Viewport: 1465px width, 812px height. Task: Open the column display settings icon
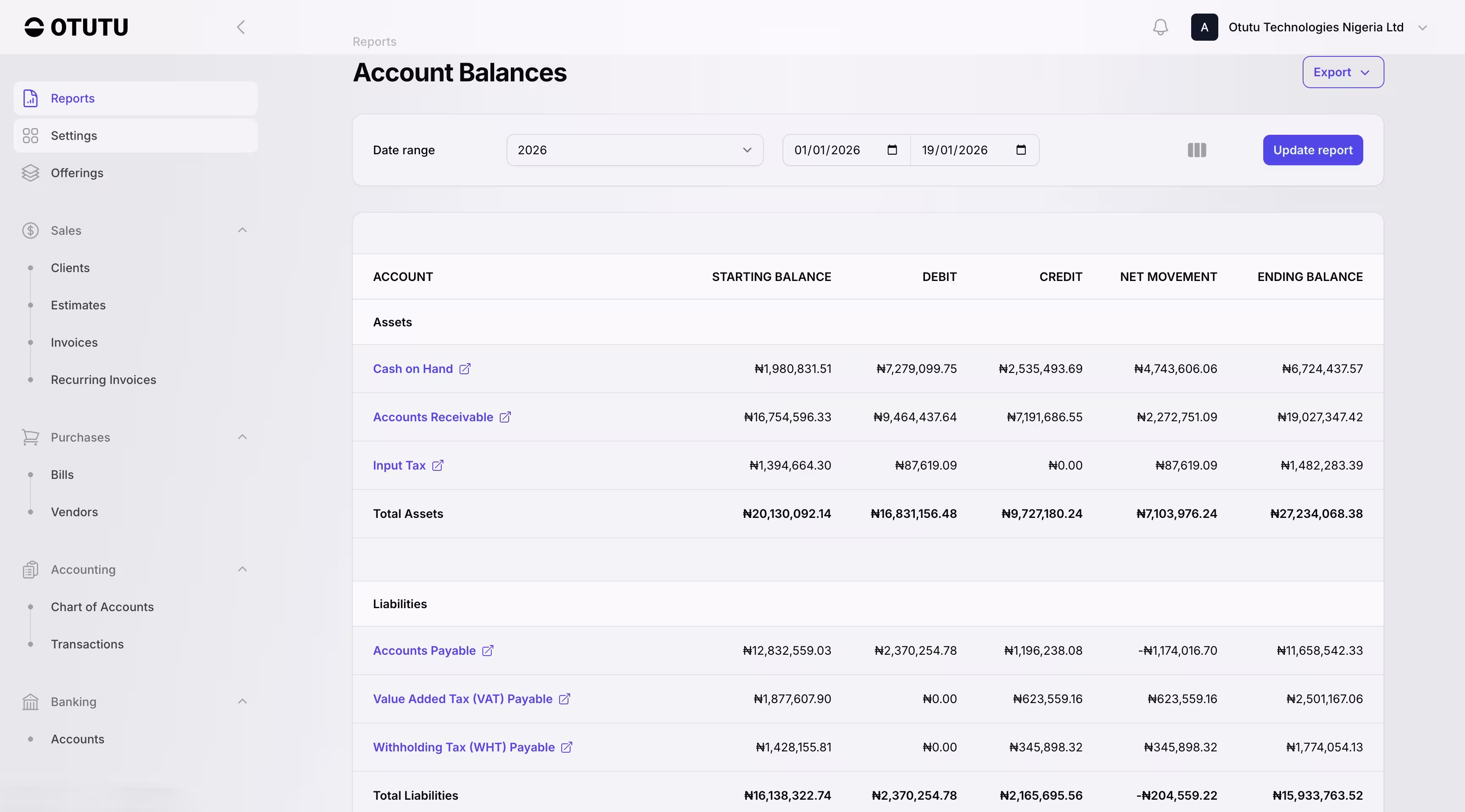[1197, 150]
